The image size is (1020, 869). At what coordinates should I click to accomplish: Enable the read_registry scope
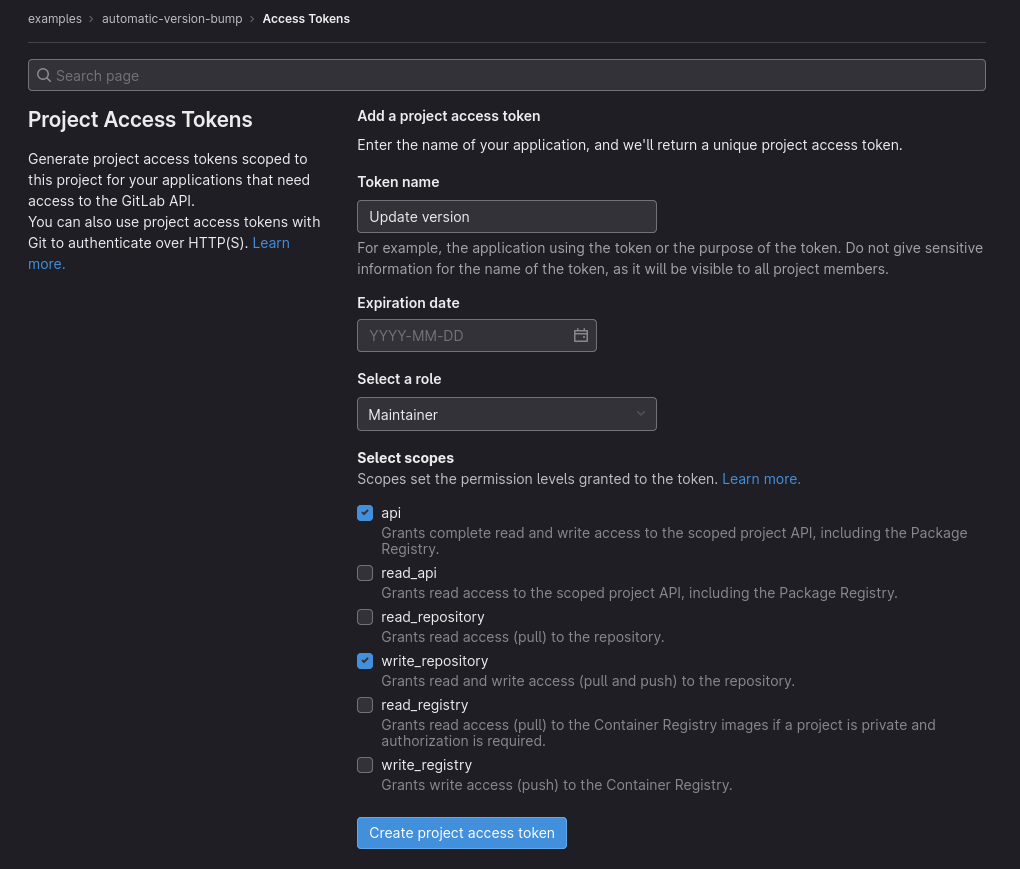tap(365, 705)
